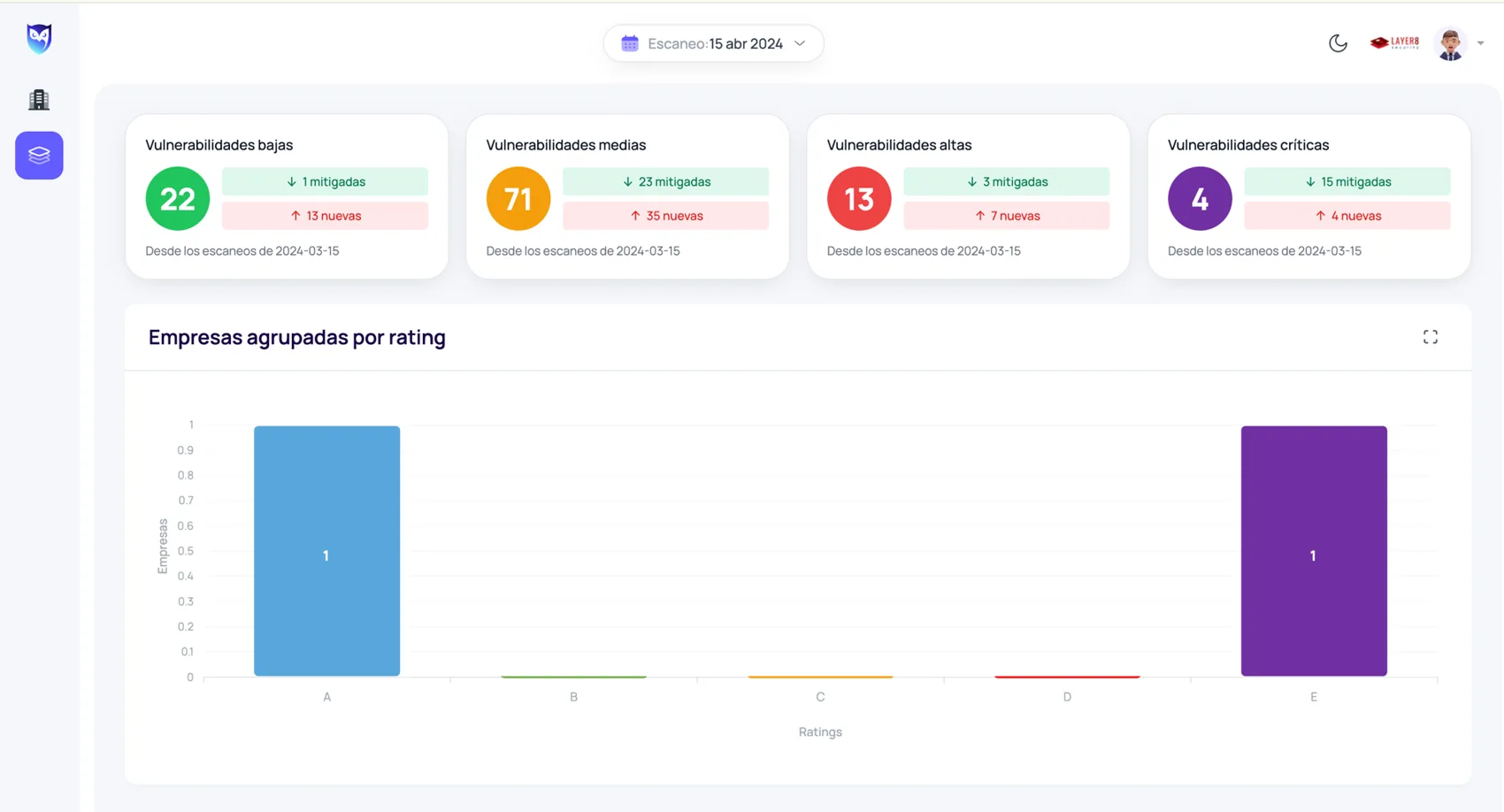
Task: Click the purple rating E bar
Action: click(x=1314, y=551)
